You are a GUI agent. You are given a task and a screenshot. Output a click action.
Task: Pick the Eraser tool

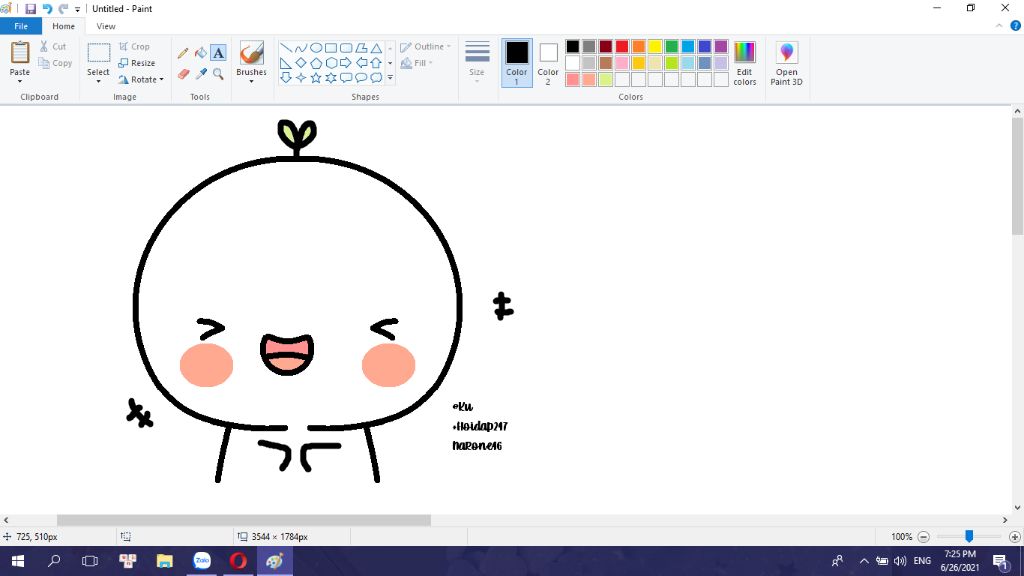point(183,74)
